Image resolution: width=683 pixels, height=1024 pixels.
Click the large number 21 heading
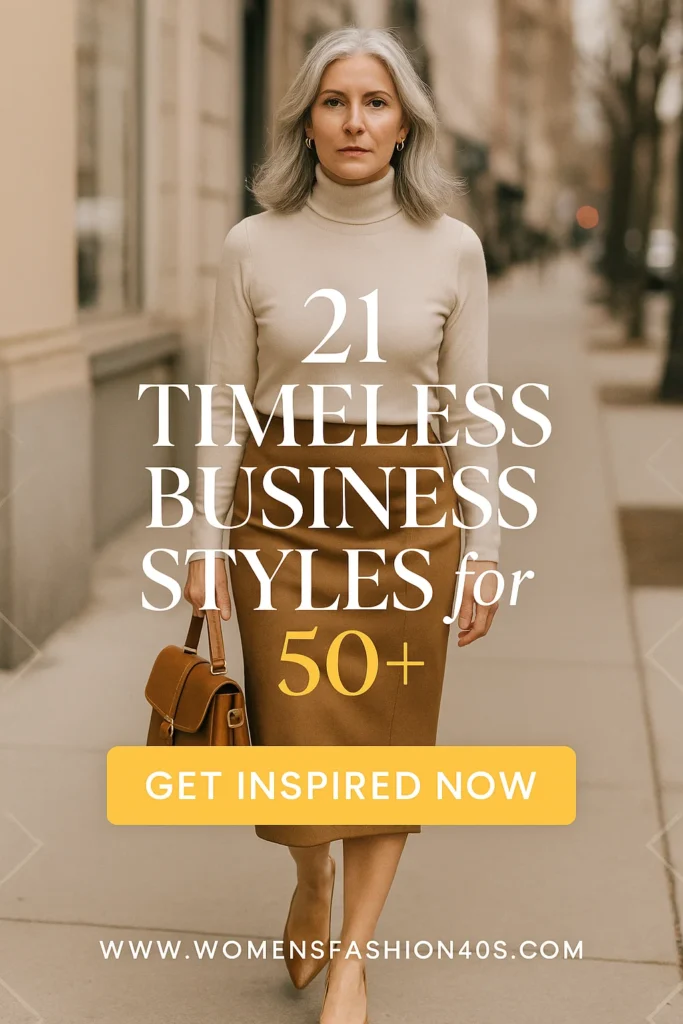click(344, 326)
